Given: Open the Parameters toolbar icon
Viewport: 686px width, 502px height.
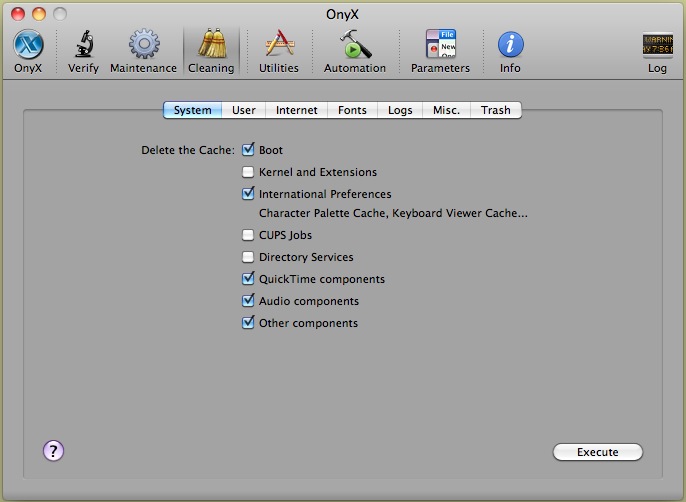Looking at the screenshot, I should 440,46.
